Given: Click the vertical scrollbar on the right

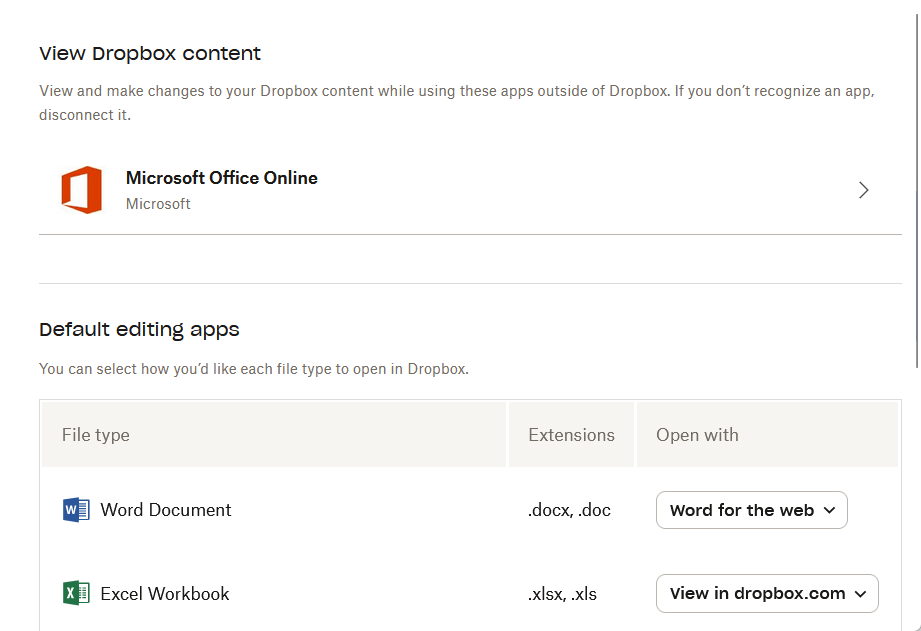Looking at the screenshot, I should (x=917, y=191).
